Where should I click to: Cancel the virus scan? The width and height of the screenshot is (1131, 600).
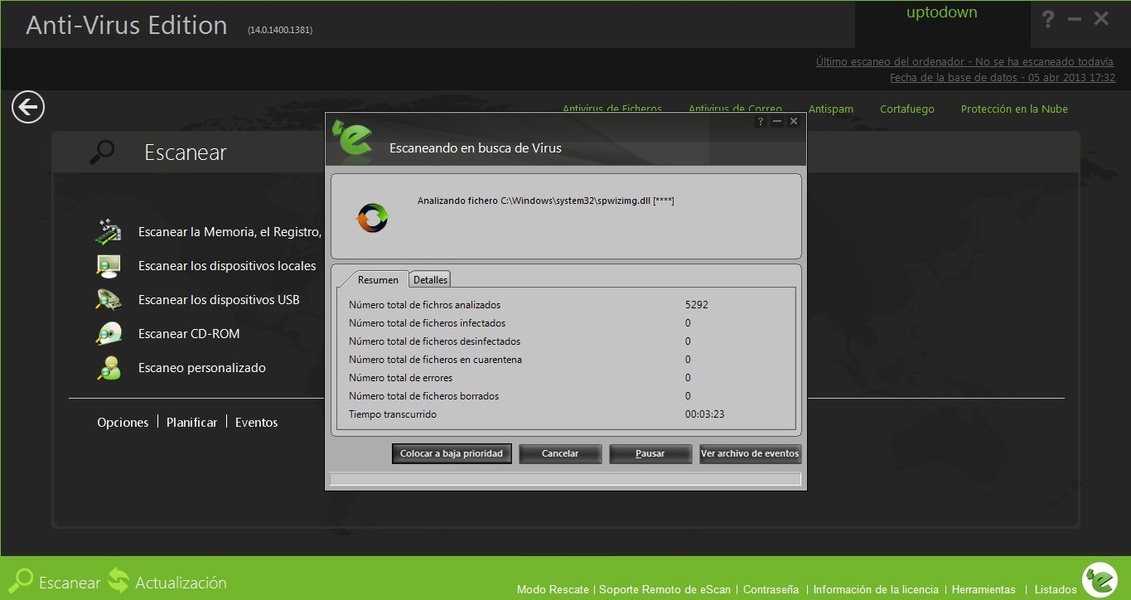[x=560, y=454]
